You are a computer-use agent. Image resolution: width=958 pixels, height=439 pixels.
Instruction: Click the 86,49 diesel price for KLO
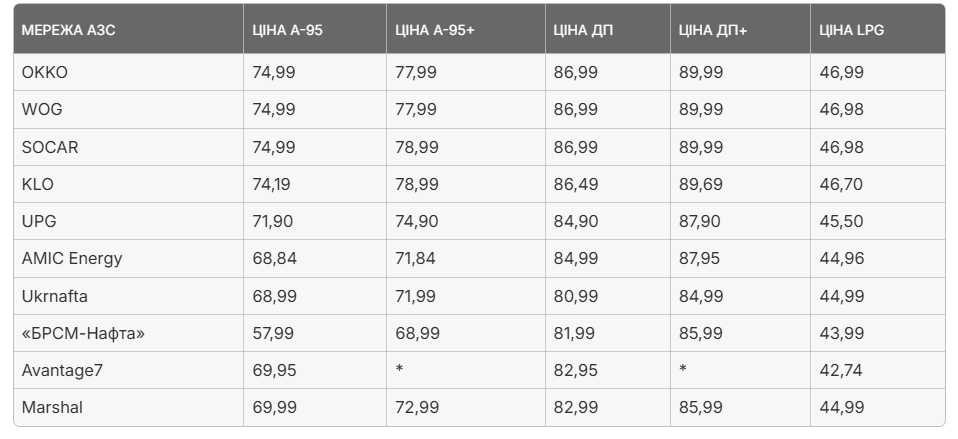575,184
